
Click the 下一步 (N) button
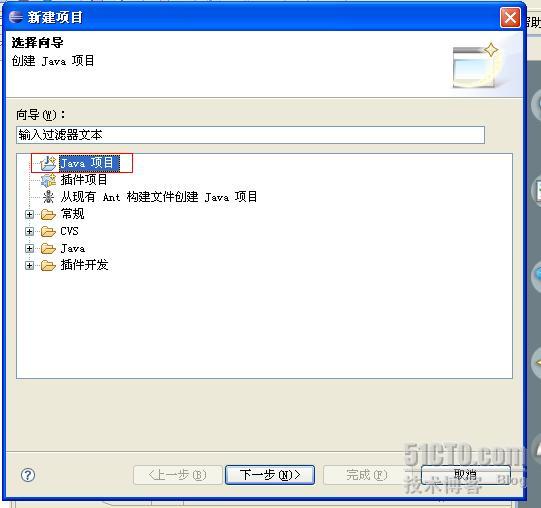point(270,475)
